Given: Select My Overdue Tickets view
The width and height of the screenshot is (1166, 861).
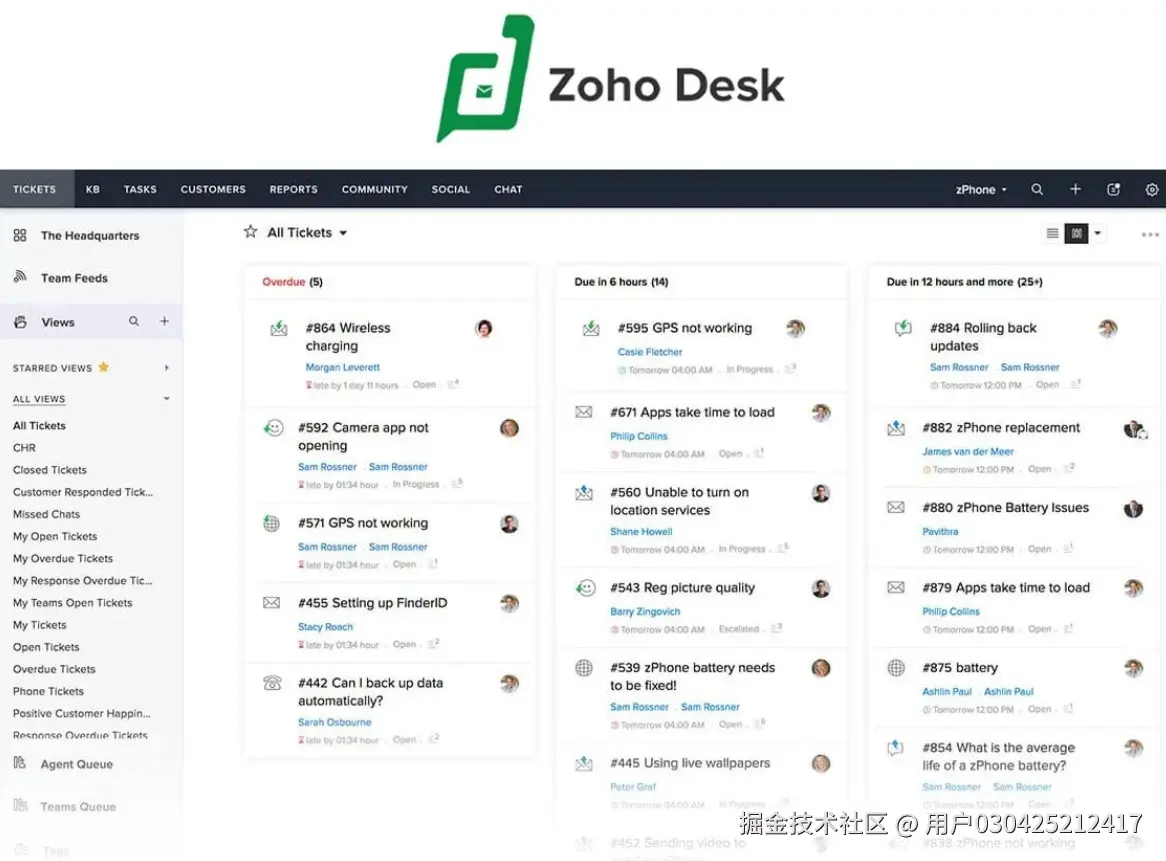Looking at the screenshot, I should (63, 558).
